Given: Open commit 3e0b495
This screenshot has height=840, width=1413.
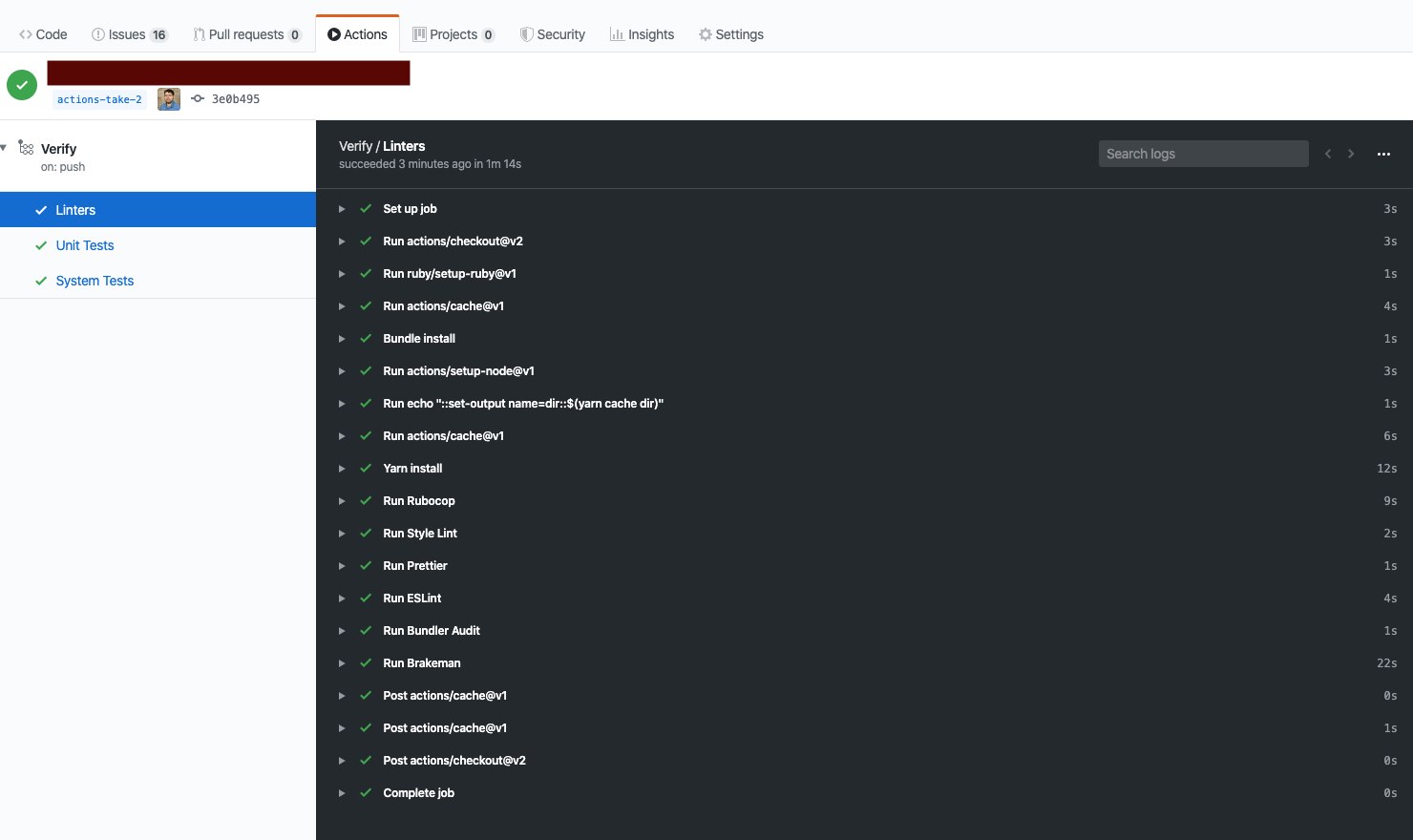Looking at the screenshot, I should (x=236, y=99).
